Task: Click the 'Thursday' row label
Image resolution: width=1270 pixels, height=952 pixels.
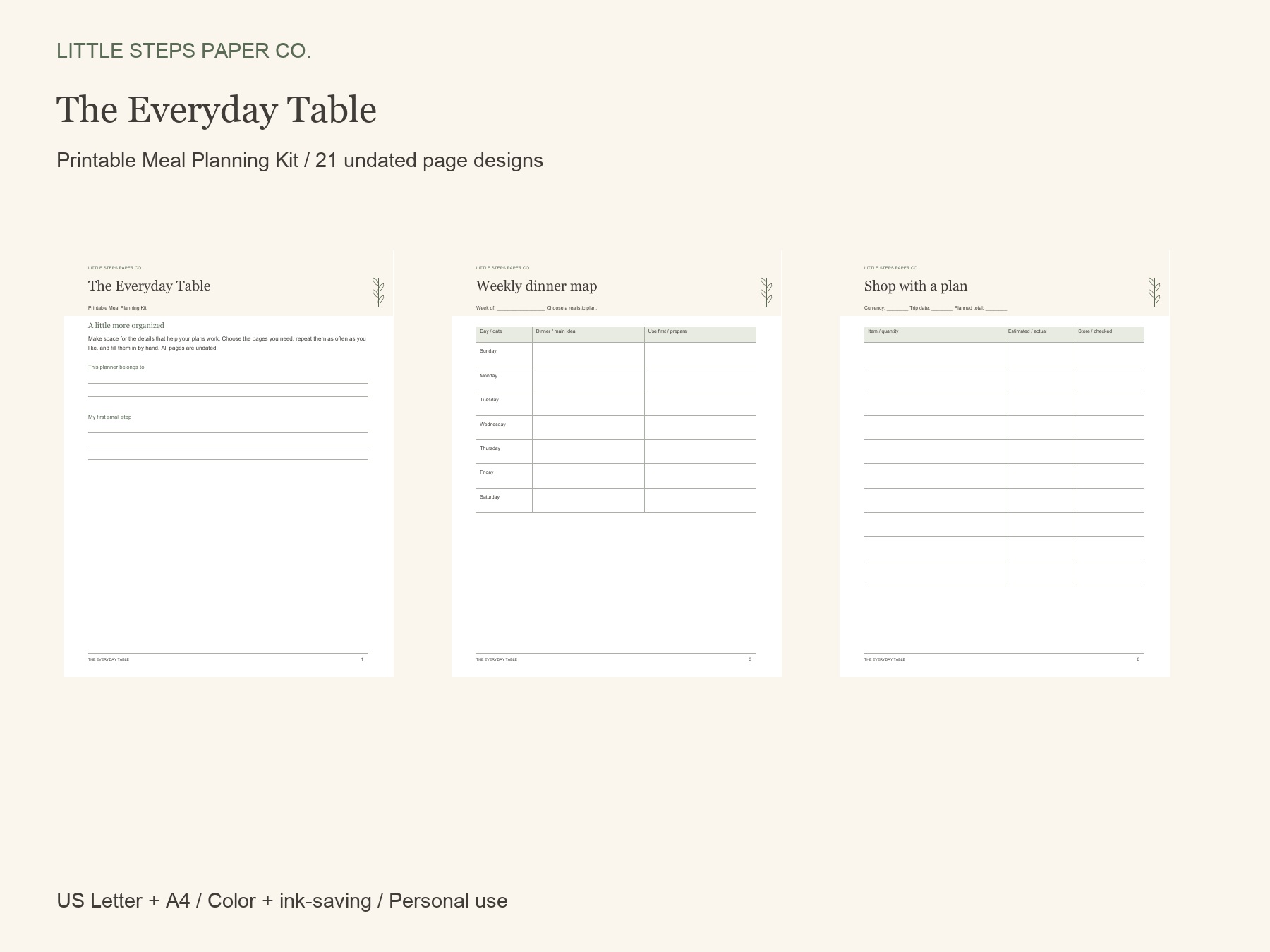Action: click(x=490, y=448)
